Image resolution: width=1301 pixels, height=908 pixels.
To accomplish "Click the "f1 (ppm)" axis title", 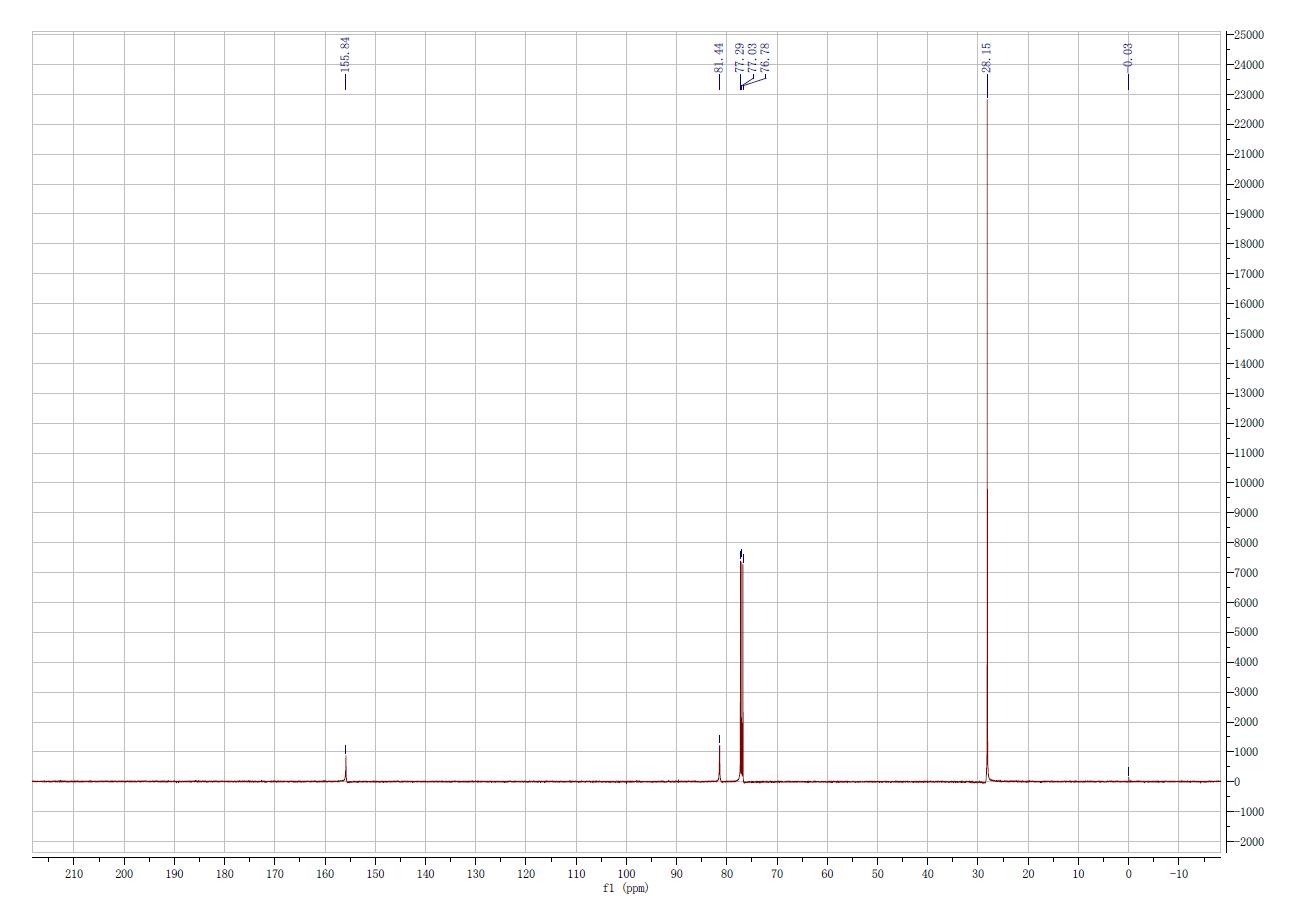I will click(x=625, y=888).
